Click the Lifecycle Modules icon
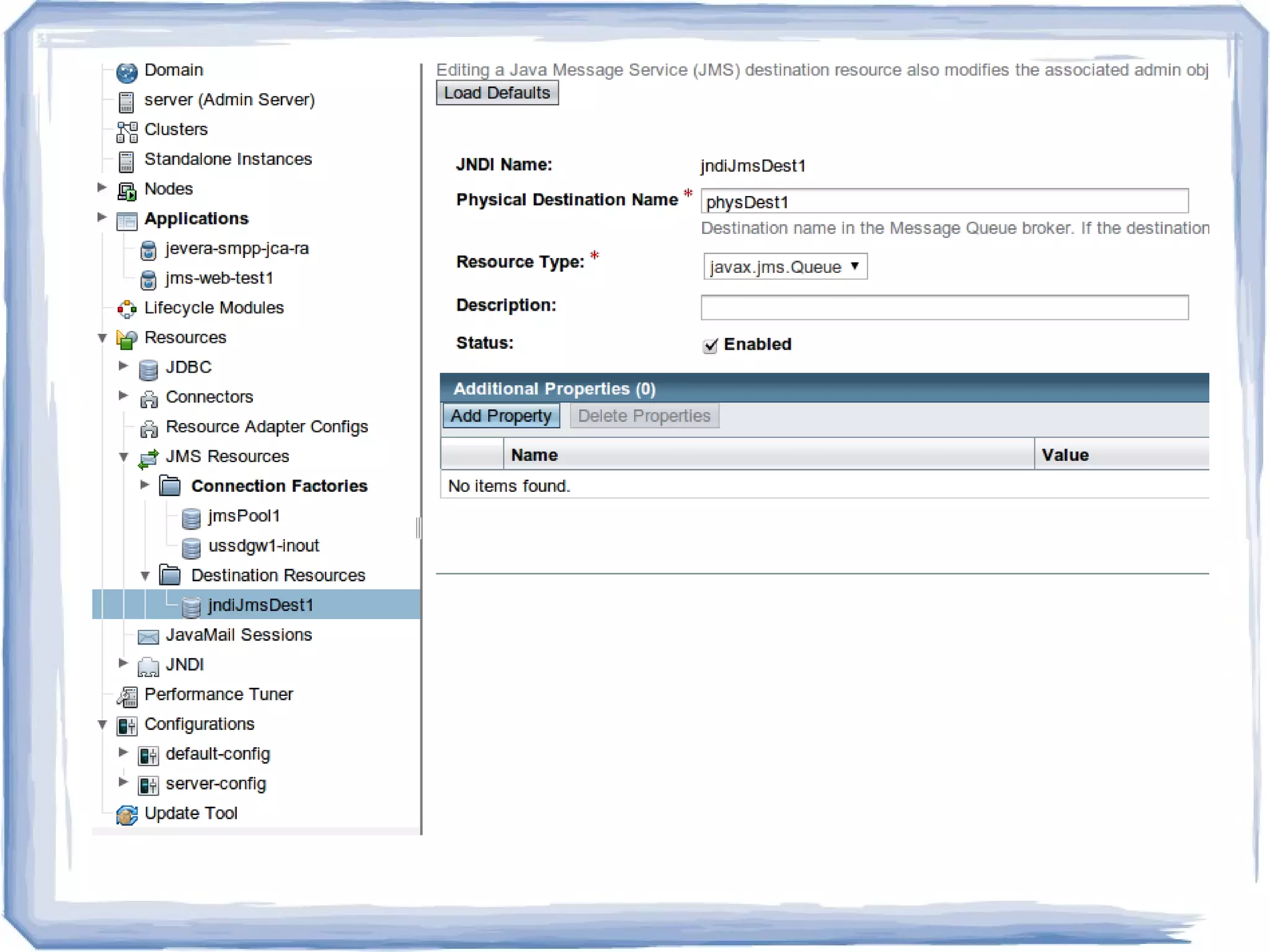Image resolution: width=1270 pixels, height=952 pixels. pos(127,309)
